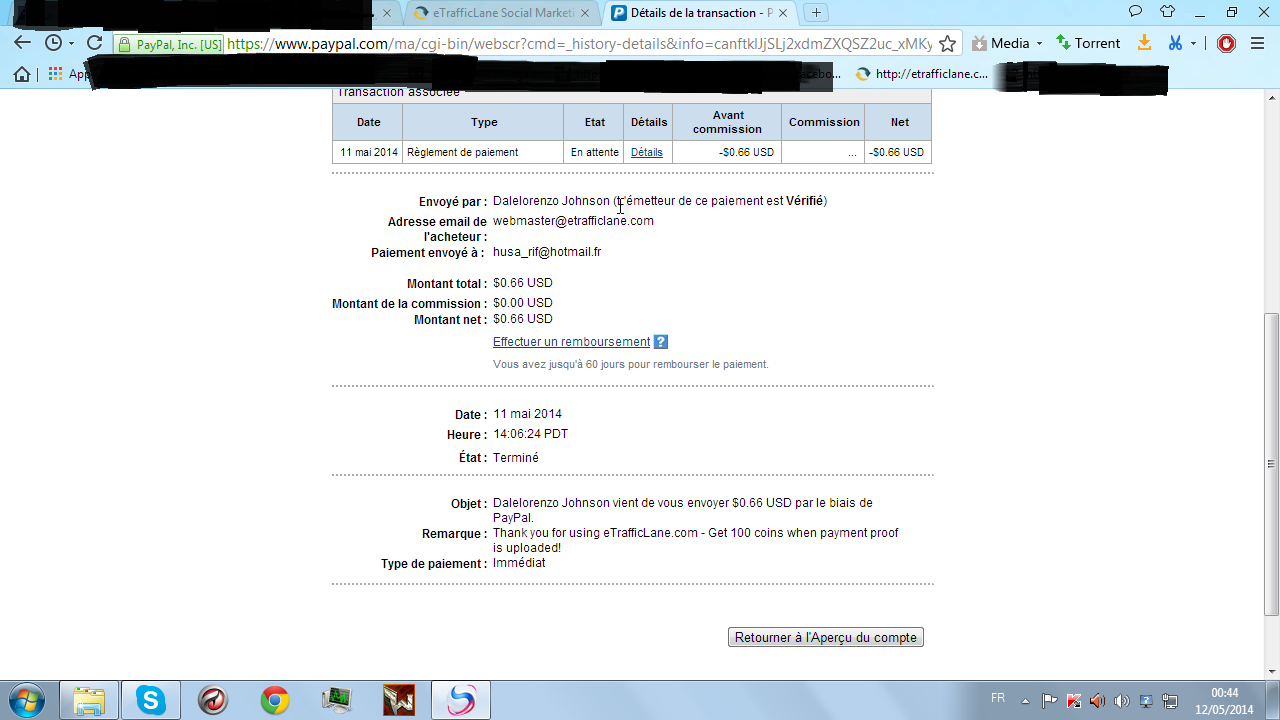1280x720 pixels.
Task: Click the scrollbar down arrow
Action: pos(1271,671)
